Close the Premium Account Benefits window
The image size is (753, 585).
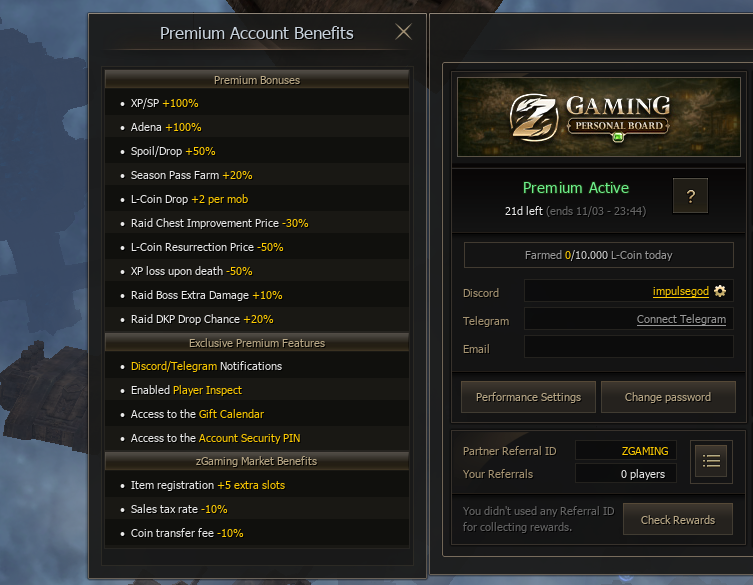coord(403,32)
